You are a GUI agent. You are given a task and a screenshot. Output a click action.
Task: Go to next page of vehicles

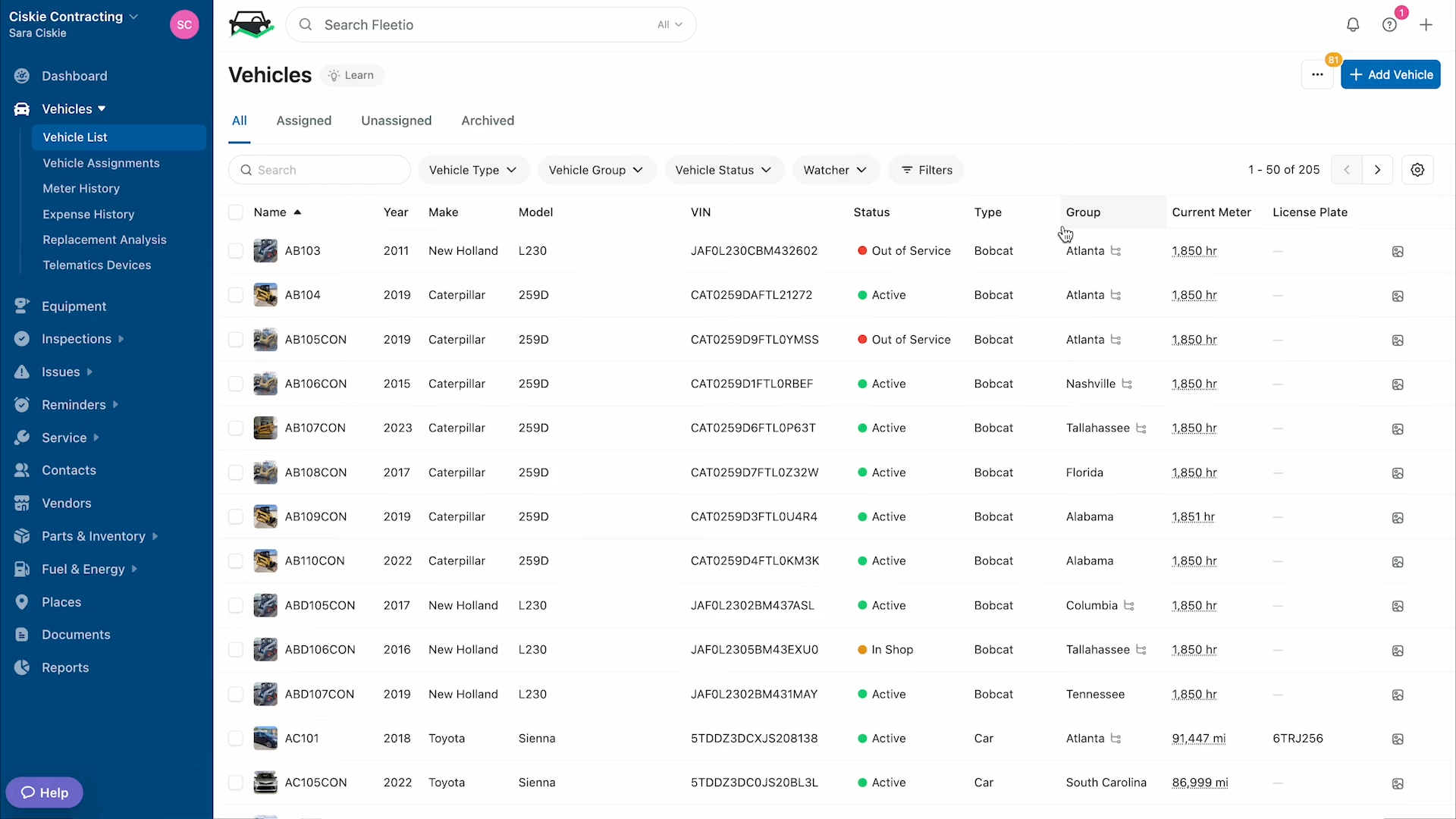1377,170
